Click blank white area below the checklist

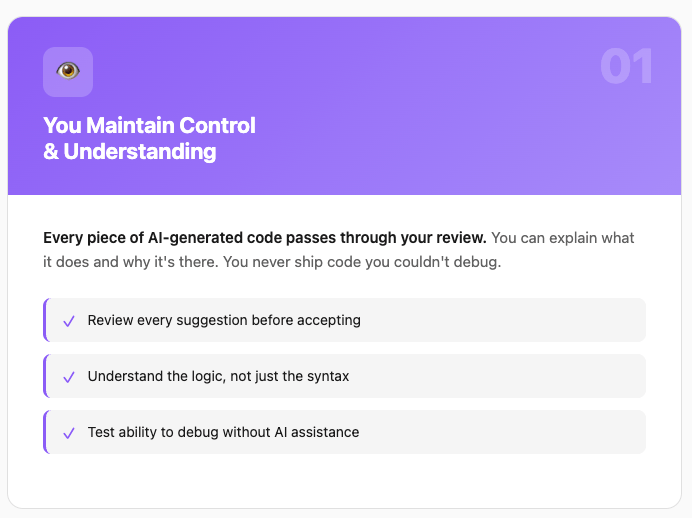[x=344, y=481]
